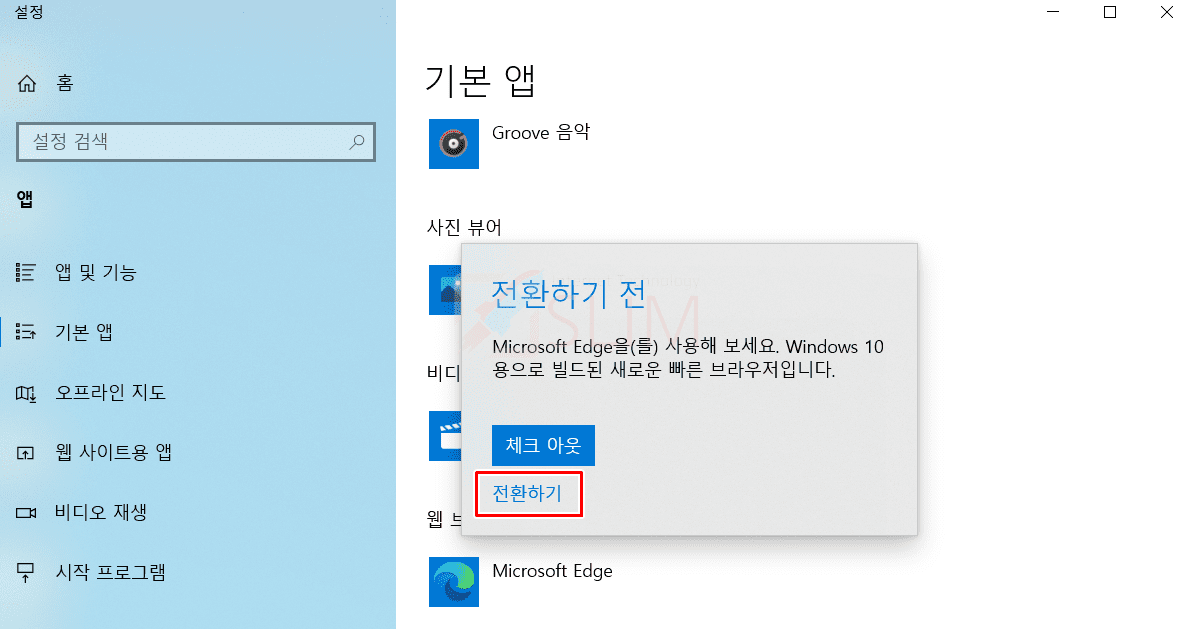
Task: Click the 전환하기 link in dialog
Action: point(527,494)
